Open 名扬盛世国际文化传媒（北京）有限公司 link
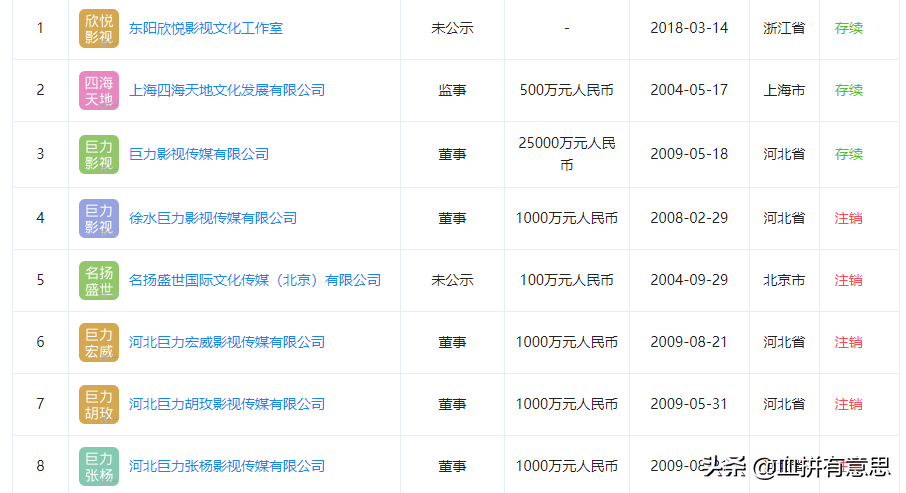906x493 pixels. coord(255,280)
